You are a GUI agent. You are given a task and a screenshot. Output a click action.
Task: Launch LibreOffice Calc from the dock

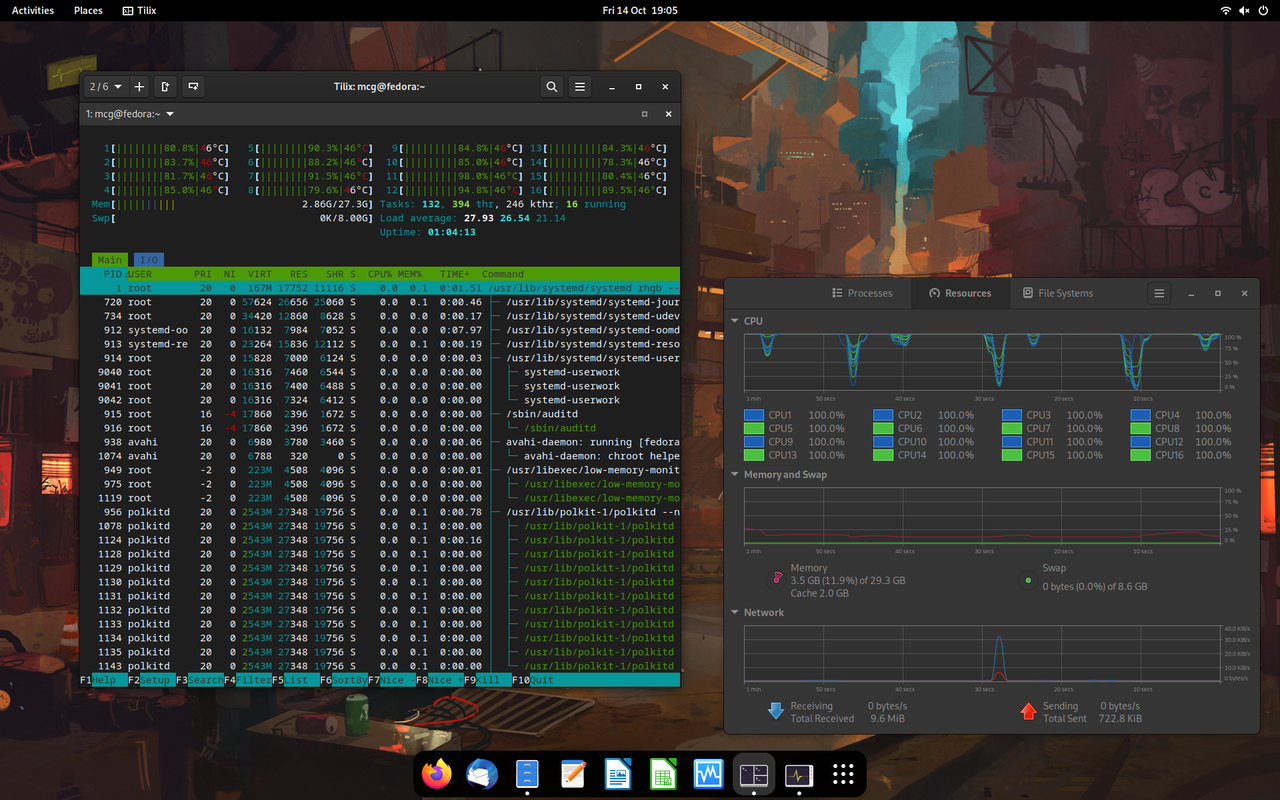pos(662,773)
